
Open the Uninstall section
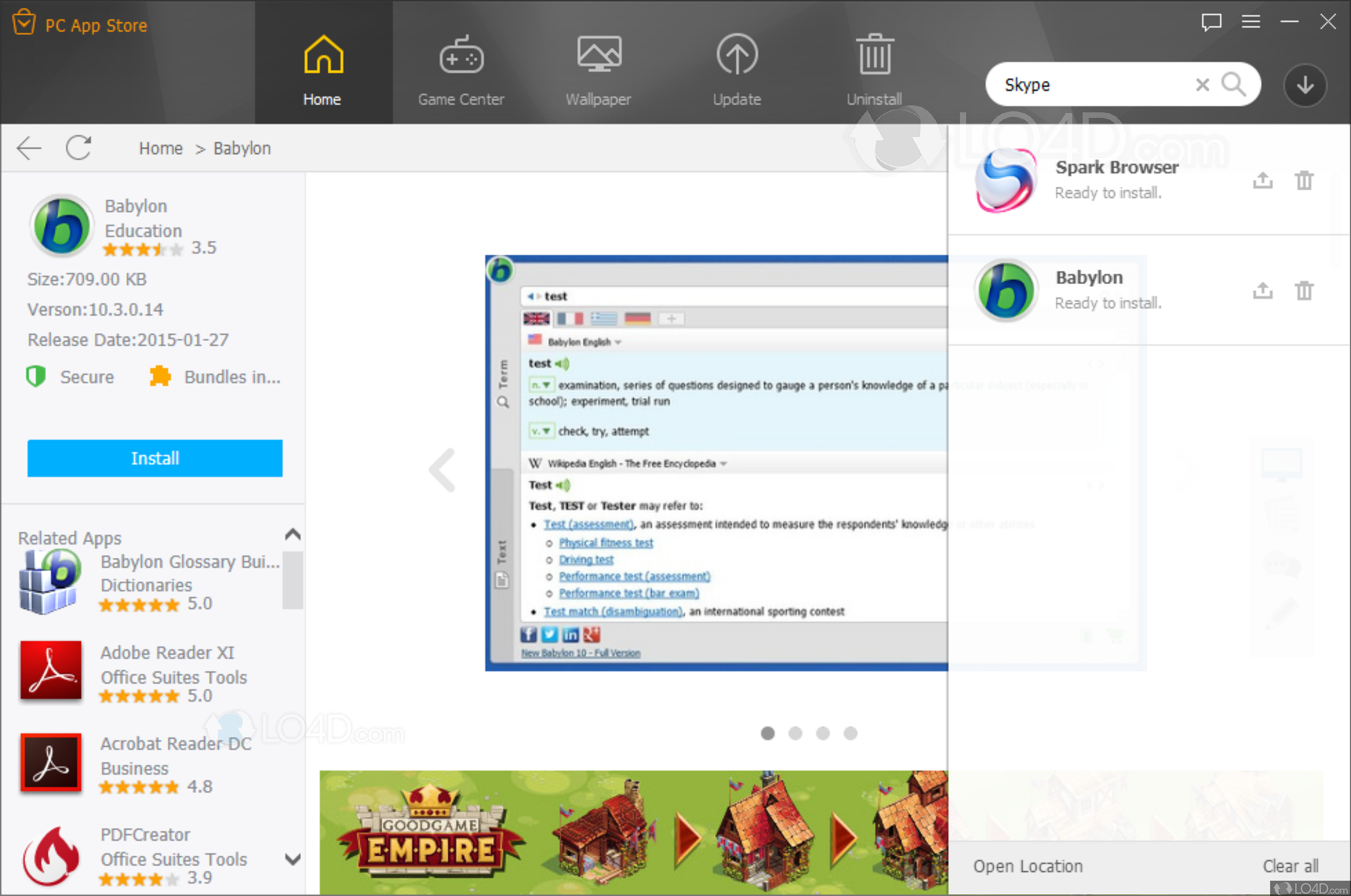coord(874,69)
